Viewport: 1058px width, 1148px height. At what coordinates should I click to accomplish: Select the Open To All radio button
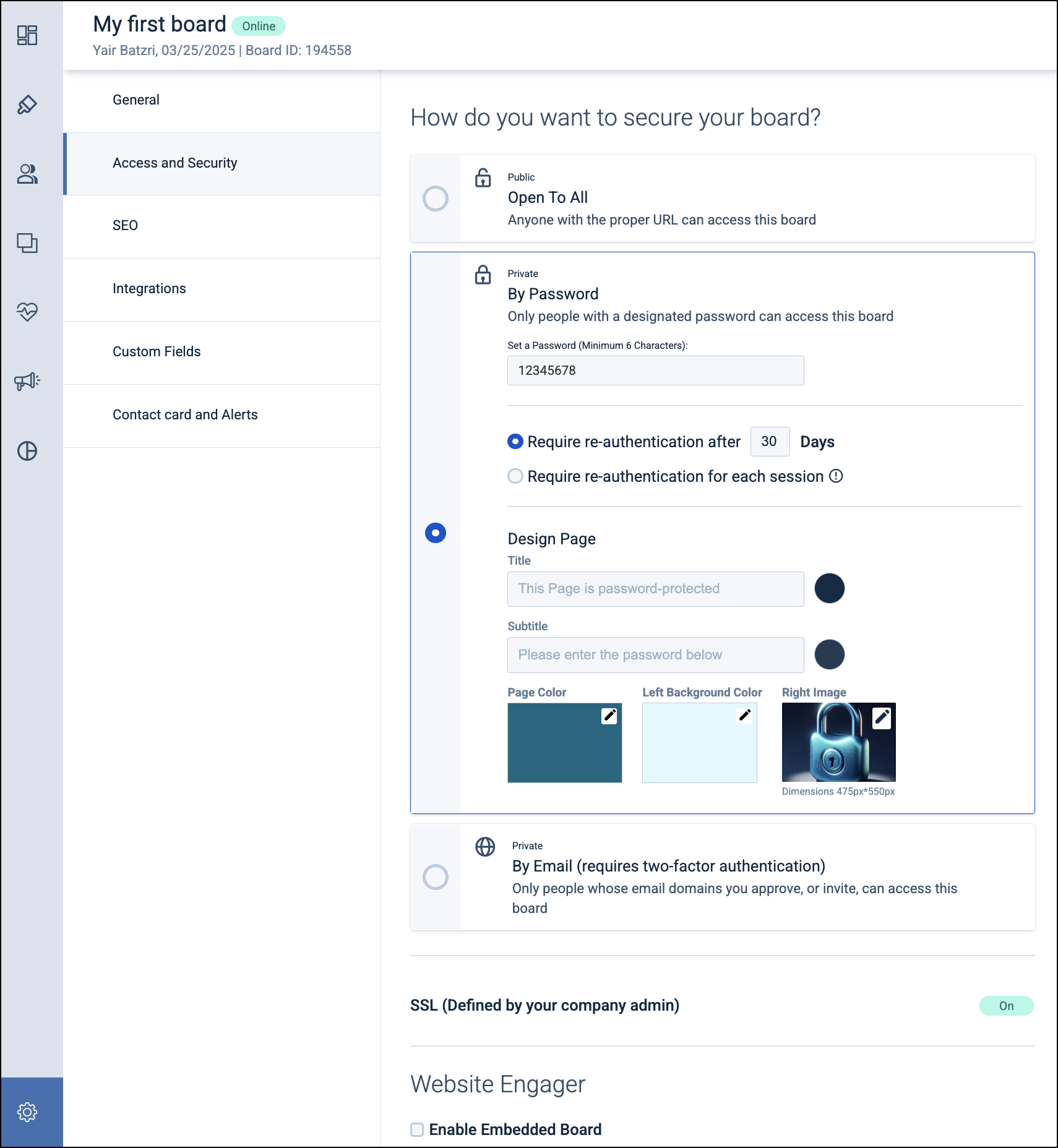point(436,199)
